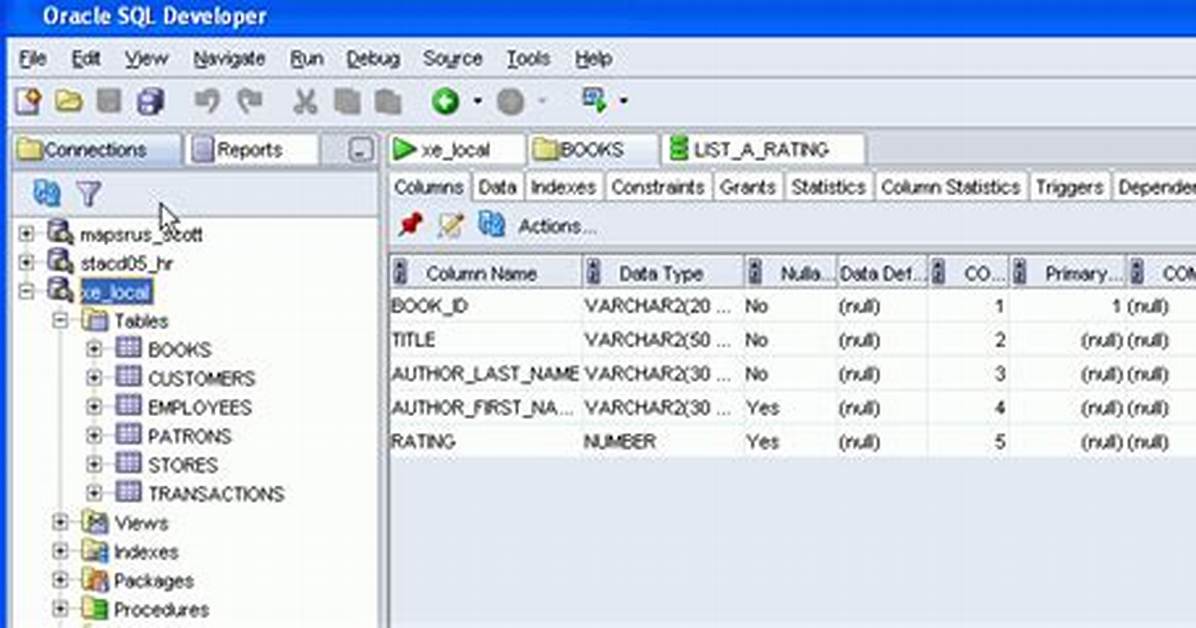Expand the Procedures folder node

pos(60,609)
